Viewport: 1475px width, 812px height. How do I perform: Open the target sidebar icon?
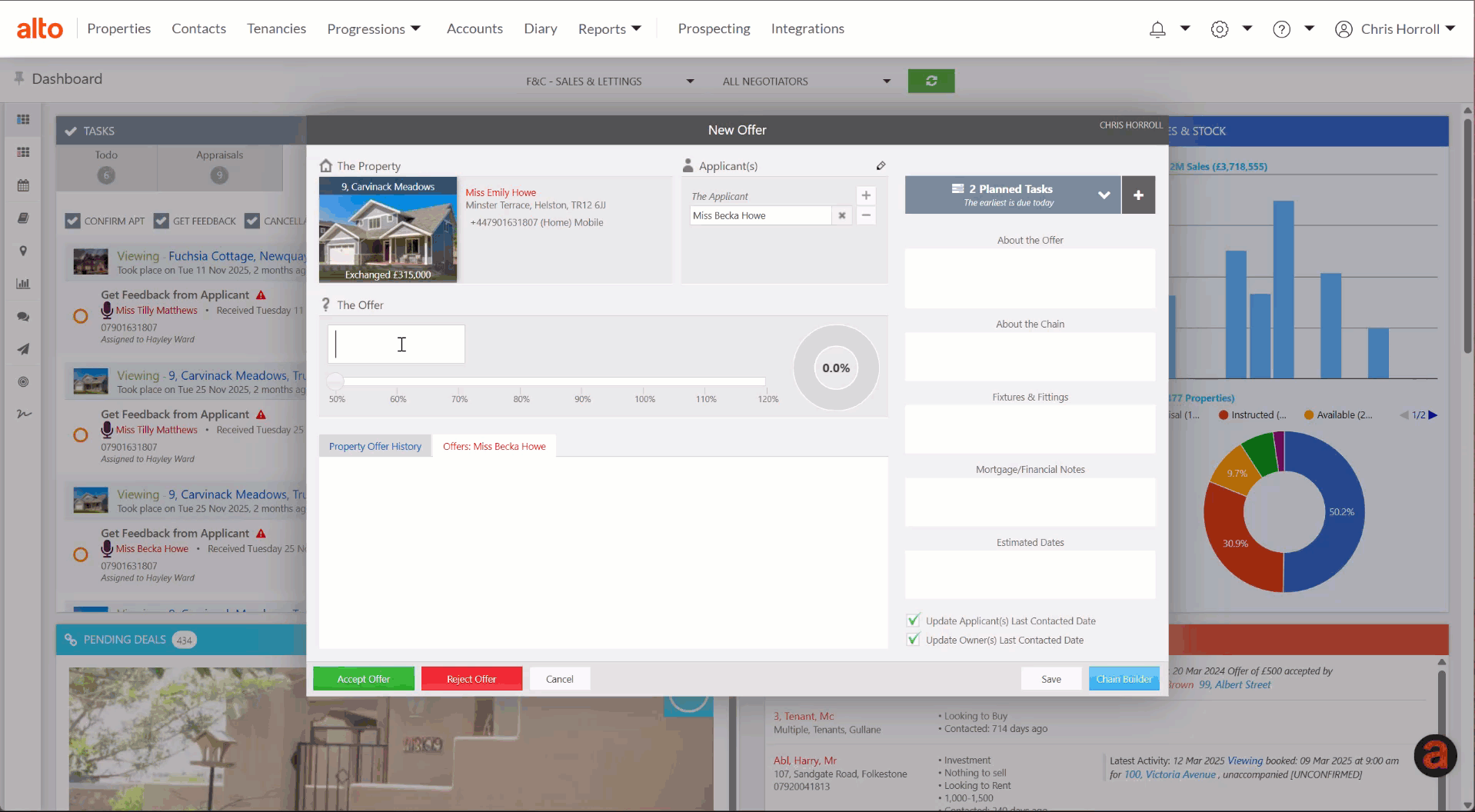pos(23,381)
